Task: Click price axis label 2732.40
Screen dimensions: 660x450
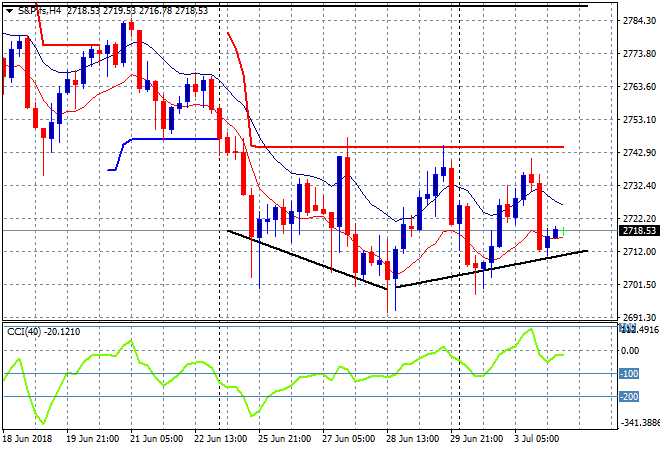Action: pyautogui.click(x=639, y=185)
